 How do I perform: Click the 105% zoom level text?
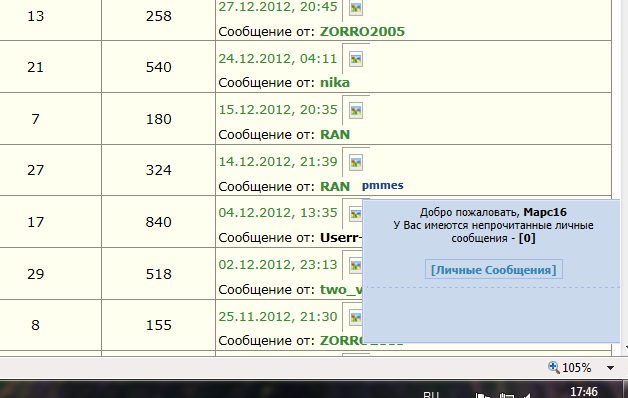point(576,368)
